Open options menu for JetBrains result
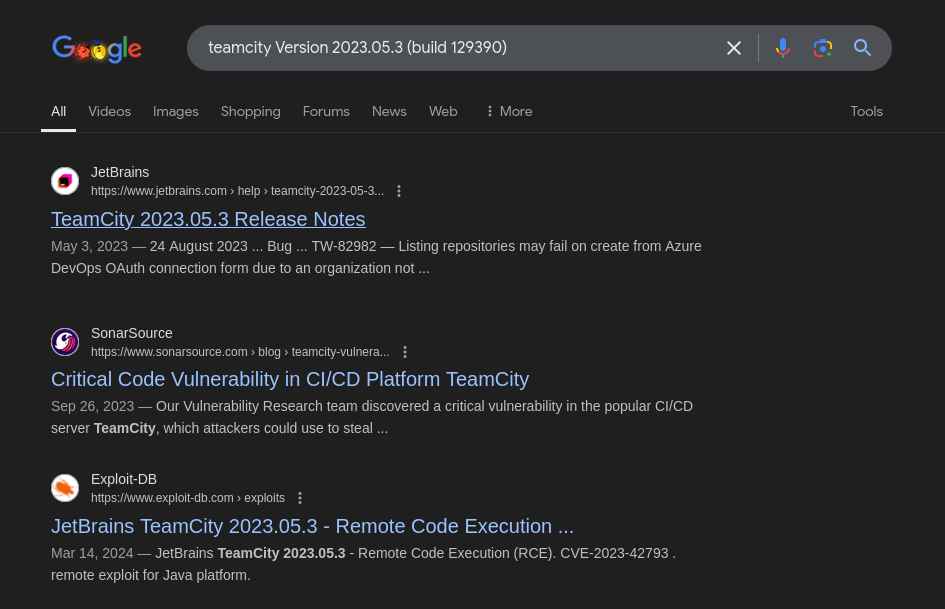This screenshot has height=609, width=945. point(399,191)
